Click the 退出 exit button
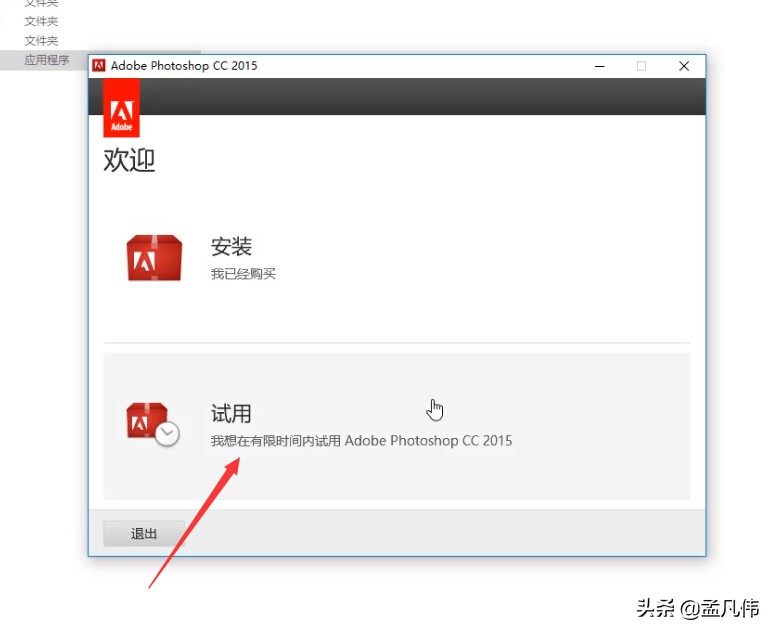 pyautogui.click(x=144, y=533)
